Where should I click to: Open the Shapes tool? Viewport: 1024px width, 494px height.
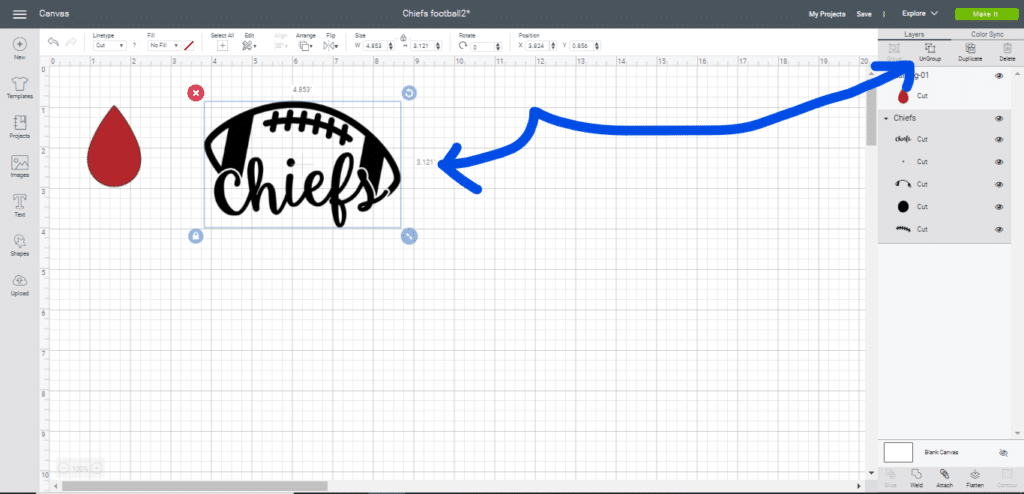tap(19, 243)
